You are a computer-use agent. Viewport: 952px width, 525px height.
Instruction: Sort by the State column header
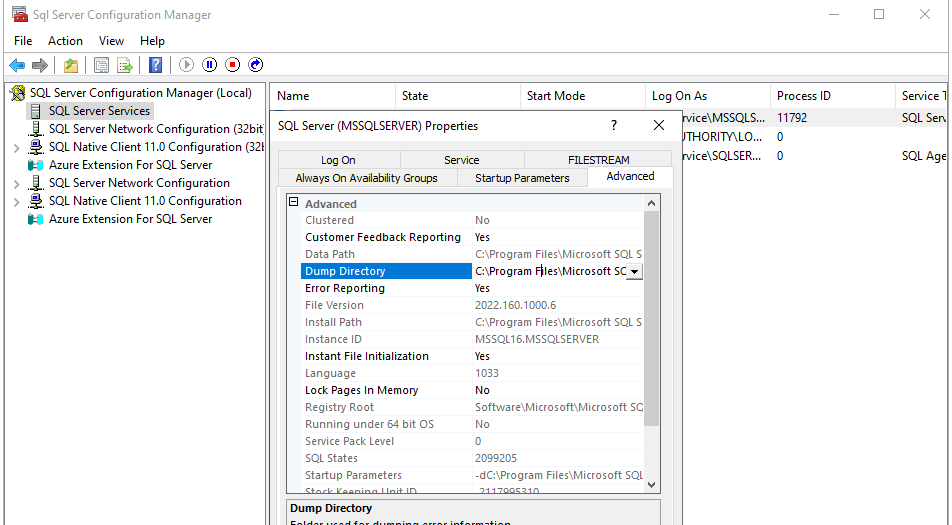(458, 96)
